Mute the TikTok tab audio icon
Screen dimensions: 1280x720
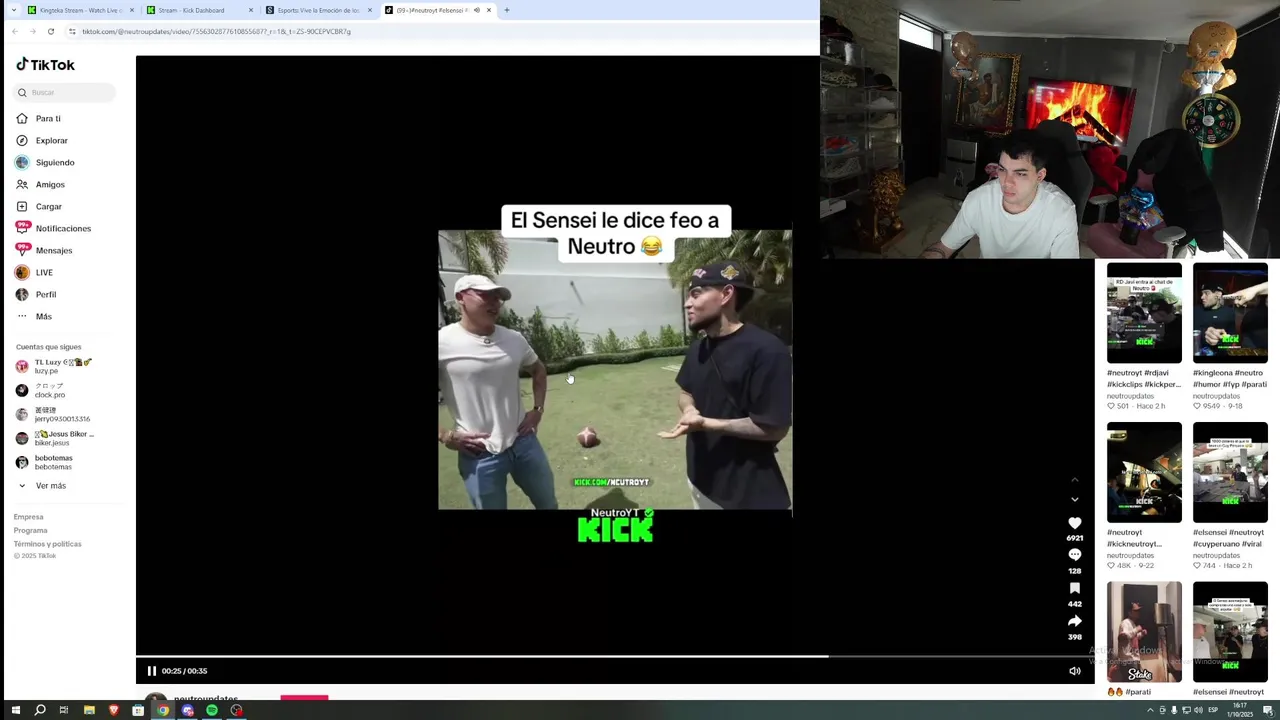(476, 10)
